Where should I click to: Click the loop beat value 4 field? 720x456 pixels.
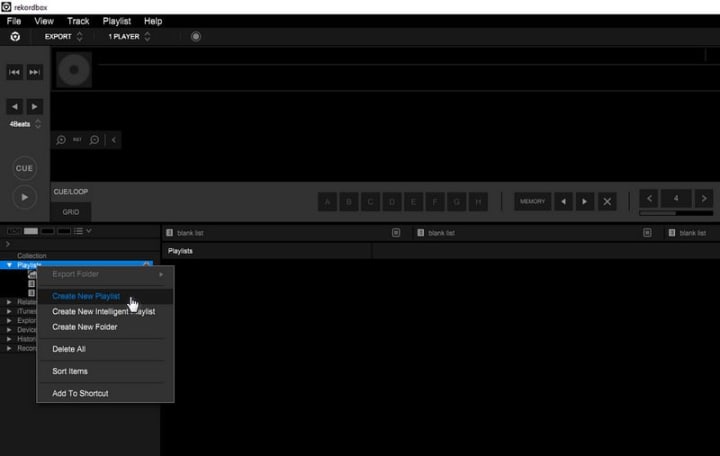676,198
